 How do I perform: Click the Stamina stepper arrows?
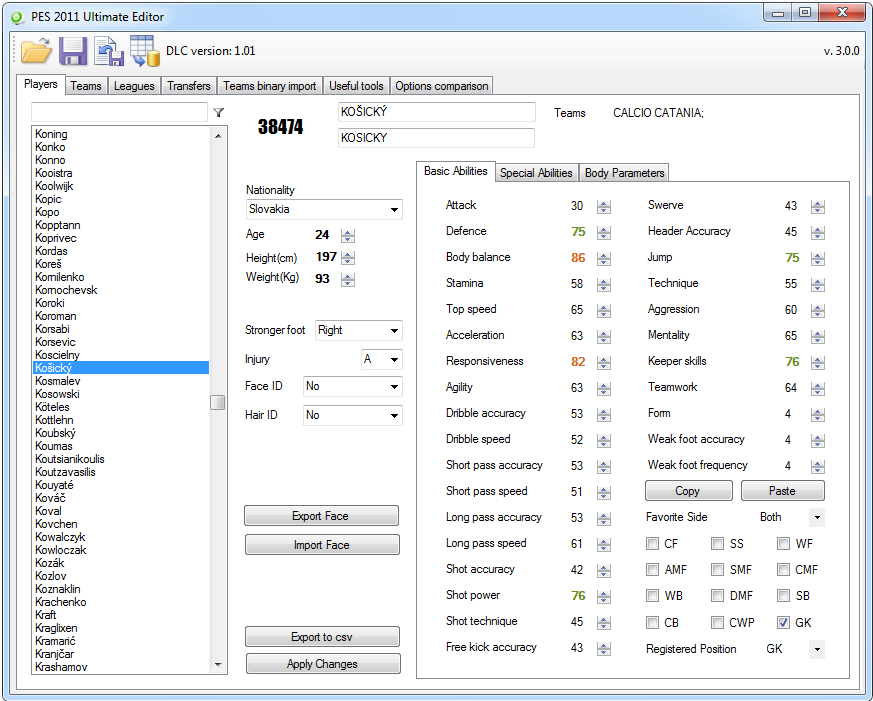(604, 285)
